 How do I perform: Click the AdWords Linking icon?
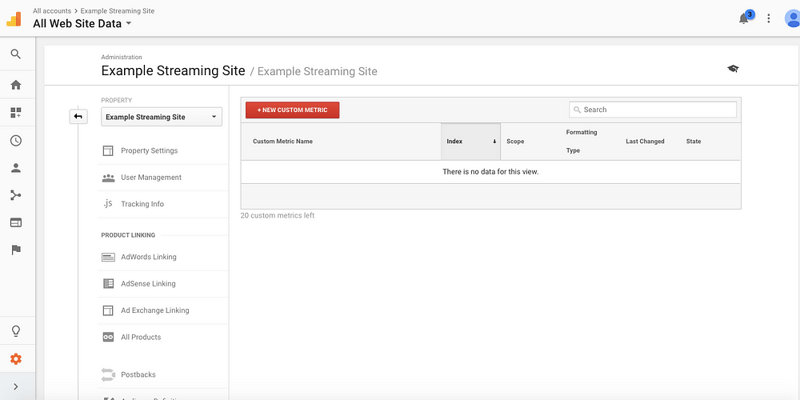(x=108, y=257)
